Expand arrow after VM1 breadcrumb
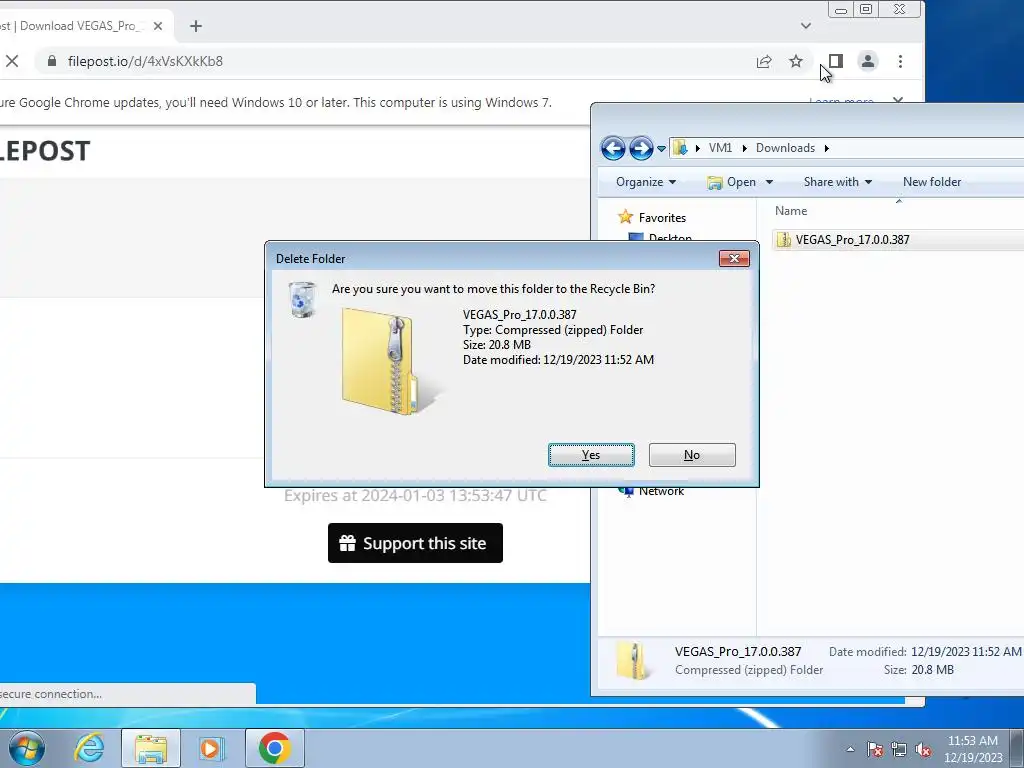This screenshot has width=1024, height=768. click(x=744, y=148)
